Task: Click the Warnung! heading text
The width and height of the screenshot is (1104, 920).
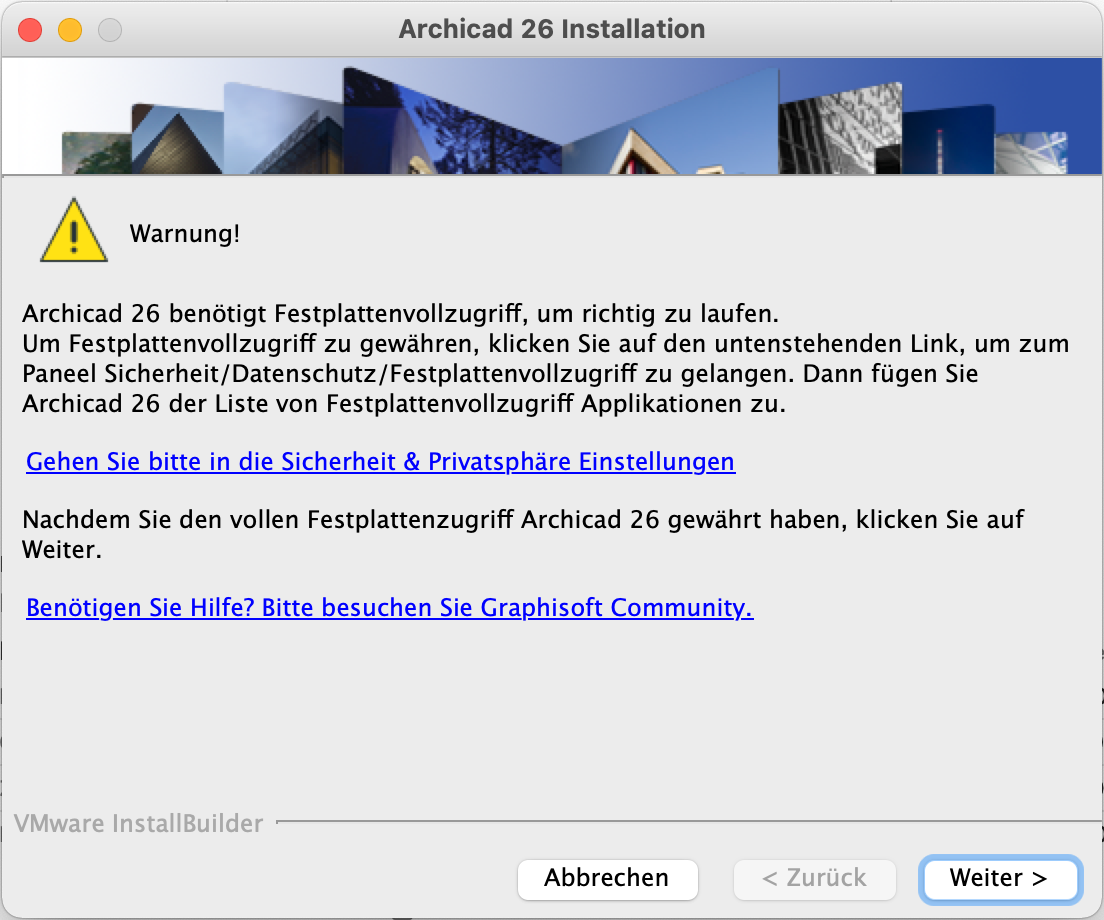Action: [x=184, y=234]
